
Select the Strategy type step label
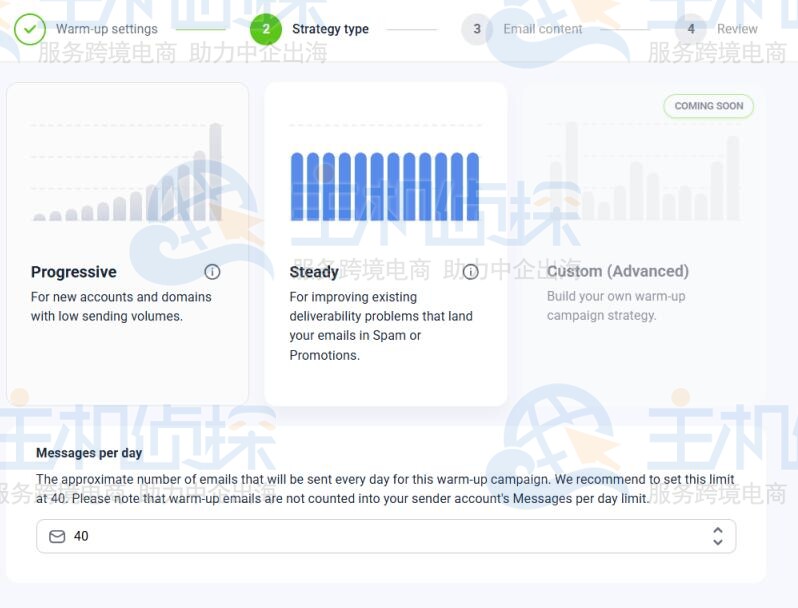click(330, 29)
